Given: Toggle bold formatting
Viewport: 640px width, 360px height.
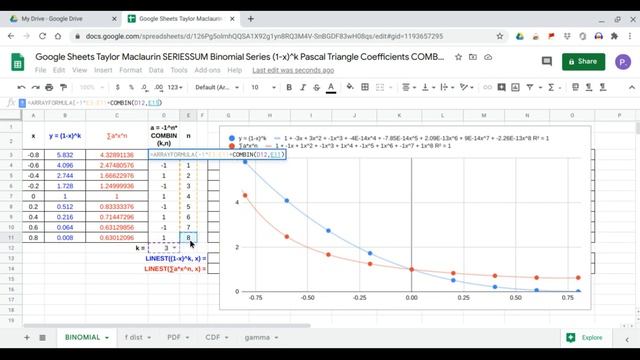Looking at the screenshot, I should pos(289,87).
